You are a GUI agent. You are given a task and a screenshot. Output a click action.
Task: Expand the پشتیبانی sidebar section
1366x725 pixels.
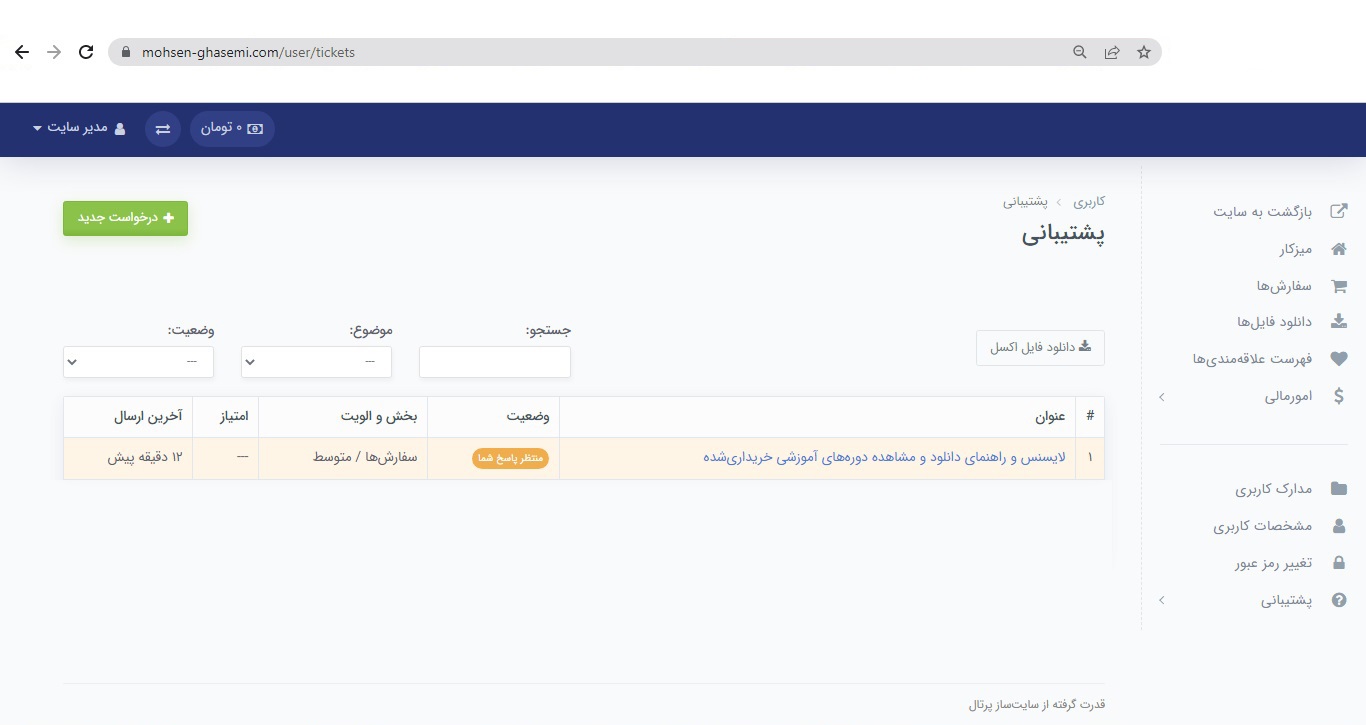[1162, 600]
